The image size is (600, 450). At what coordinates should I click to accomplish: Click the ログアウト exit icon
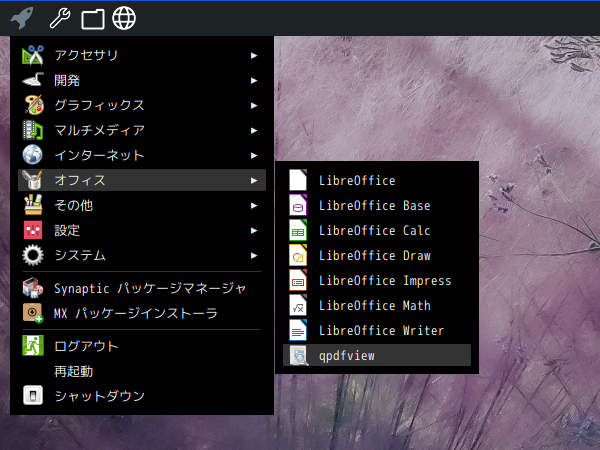tap(33, 346)
